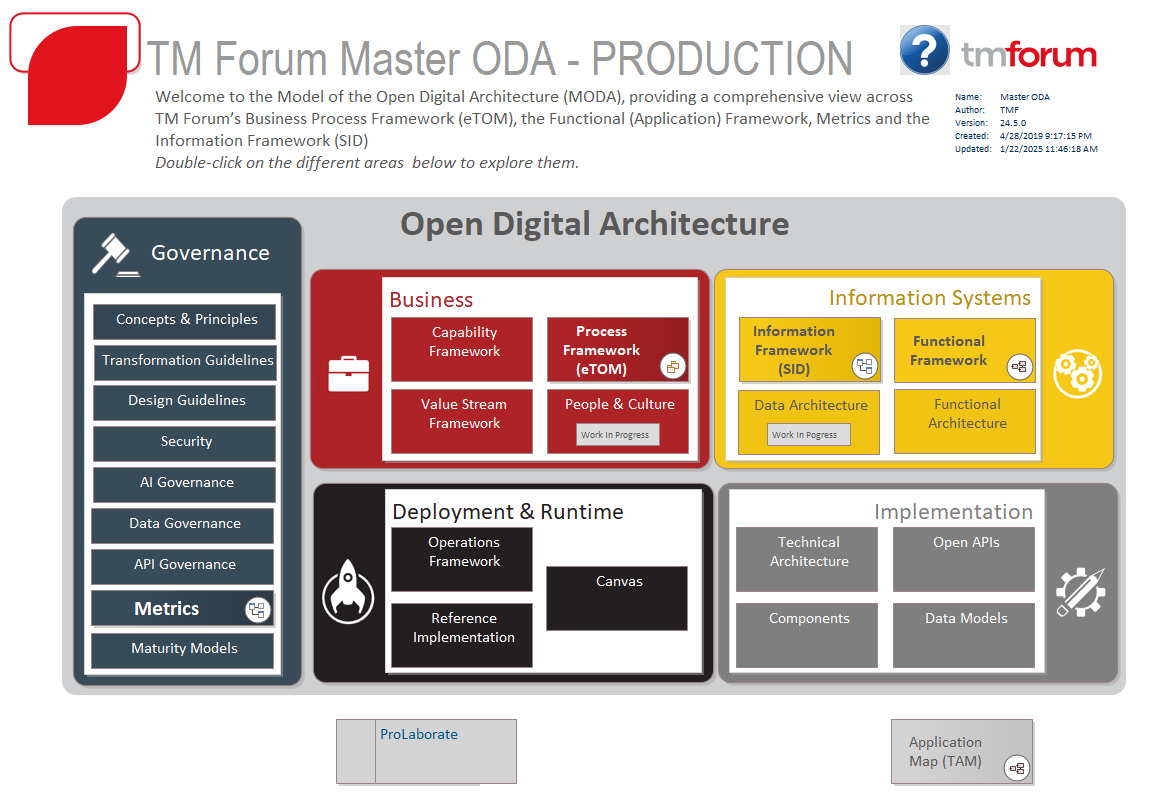This screenshot has height=794, width=1153.
Task: Click the Double-click instruction italic text
Action: (367, 162)
